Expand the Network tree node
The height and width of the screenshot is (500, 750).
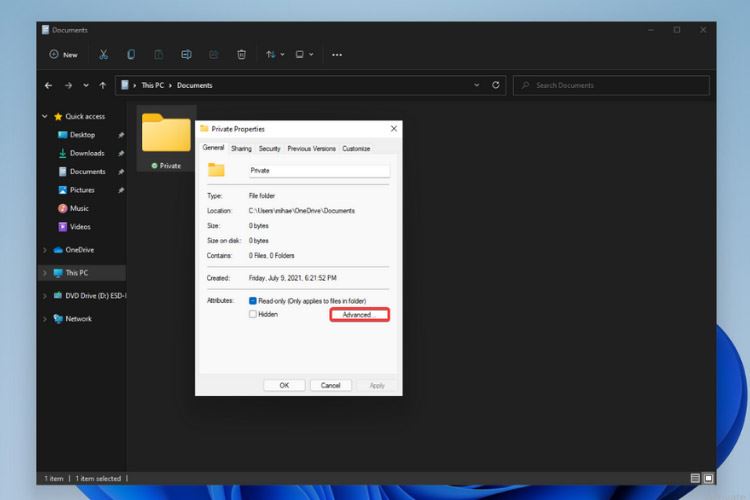click(45, 319)
